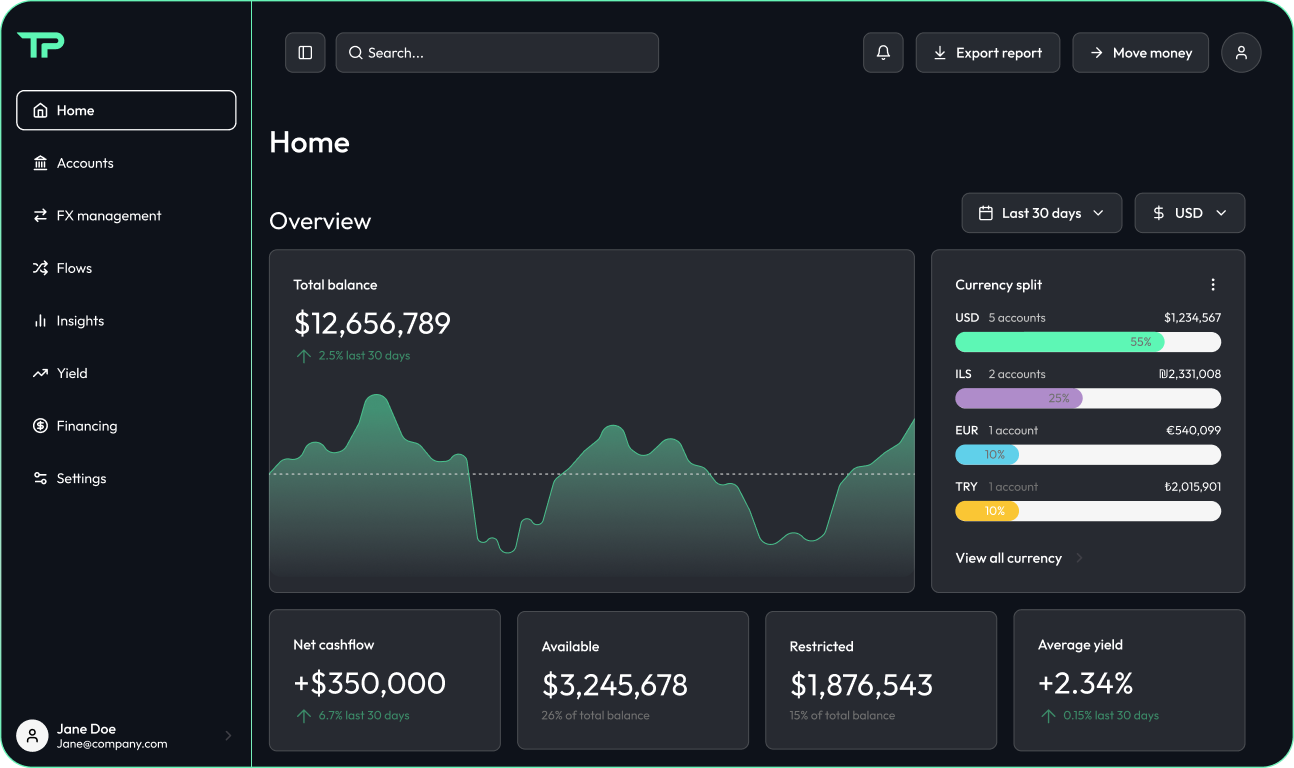Open the user avatar in the top bar
The width and height of the screenshot is (1294, 768).
[x=1241, y=52]
